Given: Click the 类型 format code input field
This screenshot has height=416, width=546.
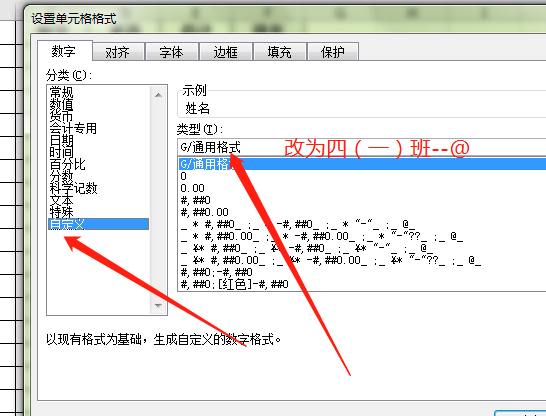Looking at the screenshot, I should point(362,147).
